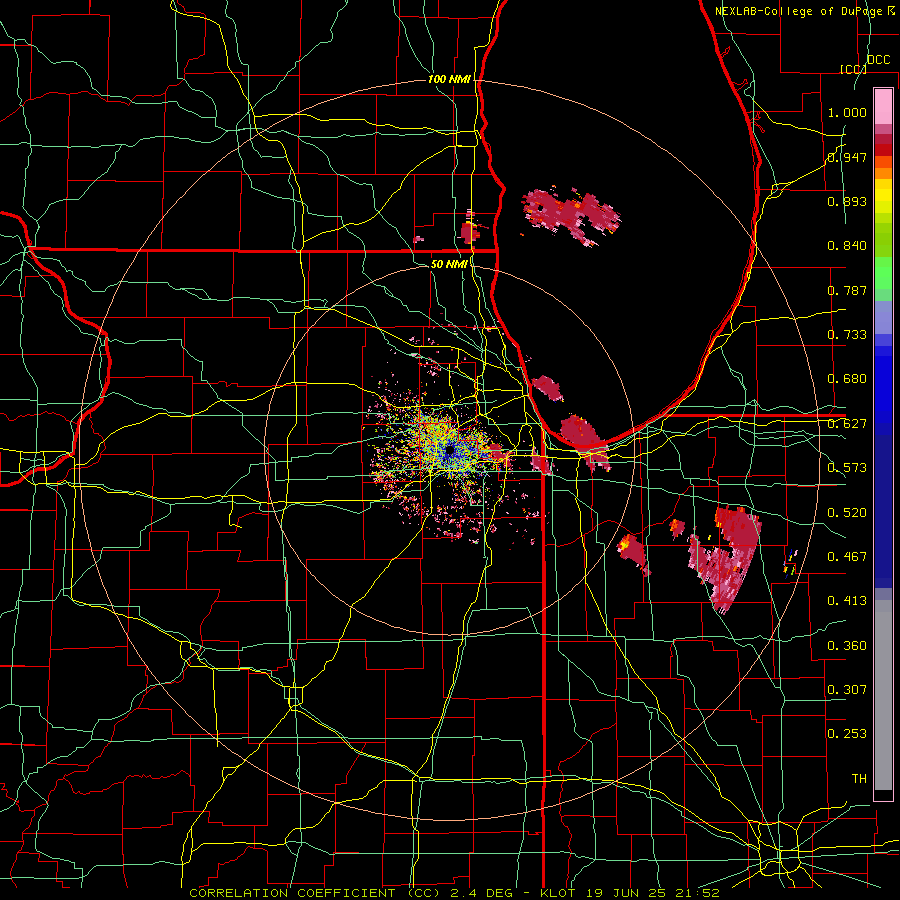Click the 0.253 scale value
Viewport: 900px width, 900px height.
[847, 734]
